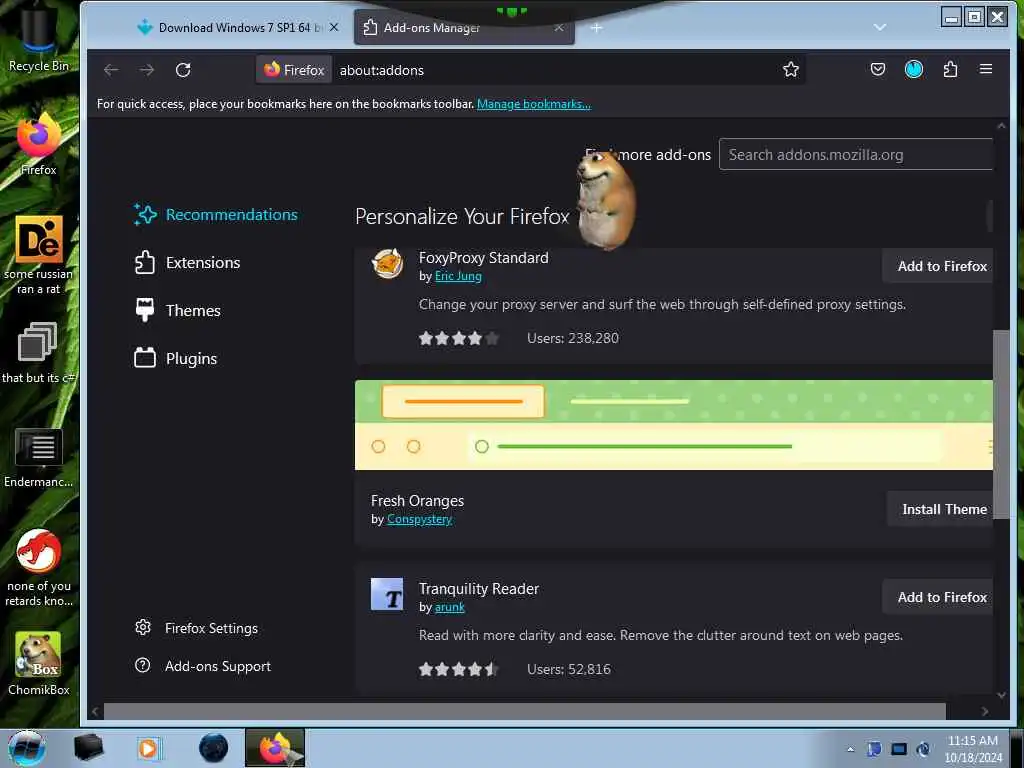Open the black taskbar icon beside Start
1024x768 pixels.
point(88,748)
